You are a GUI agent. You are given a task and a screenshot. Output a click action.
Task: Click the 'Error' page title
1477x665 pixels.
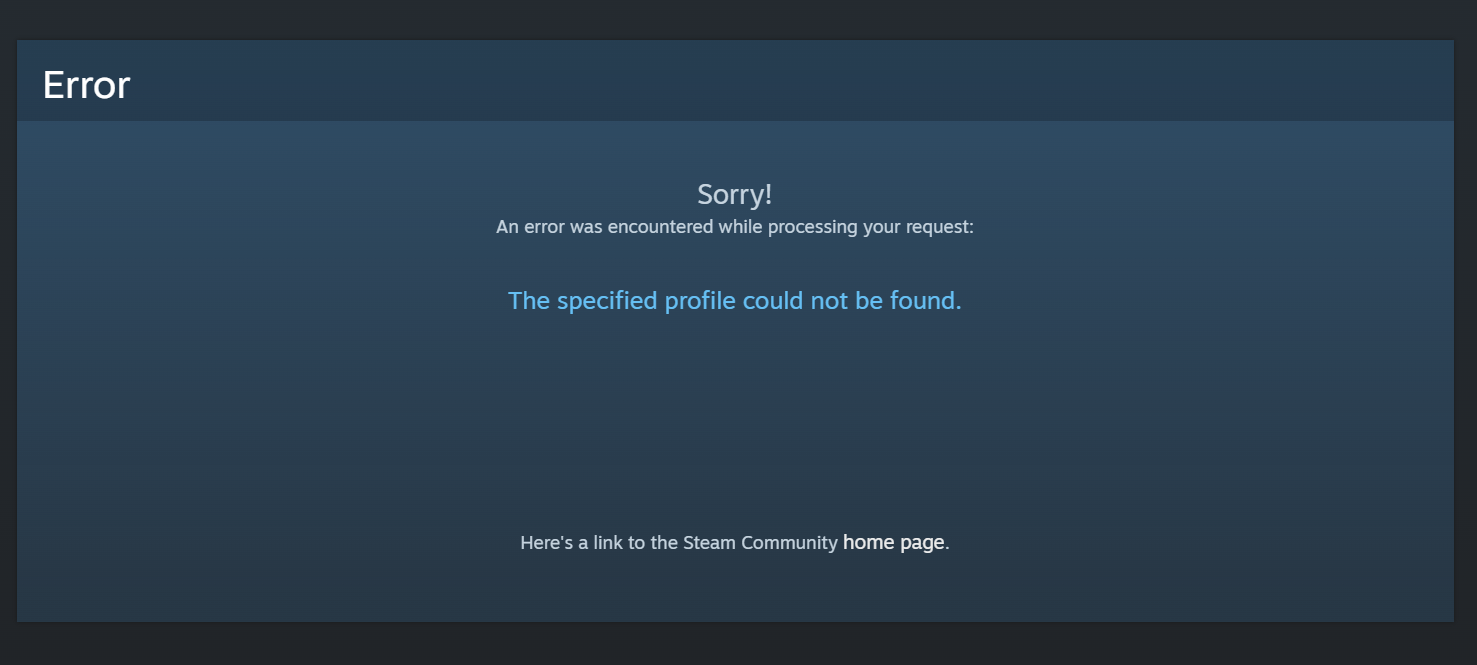click(x=86, y=85)
